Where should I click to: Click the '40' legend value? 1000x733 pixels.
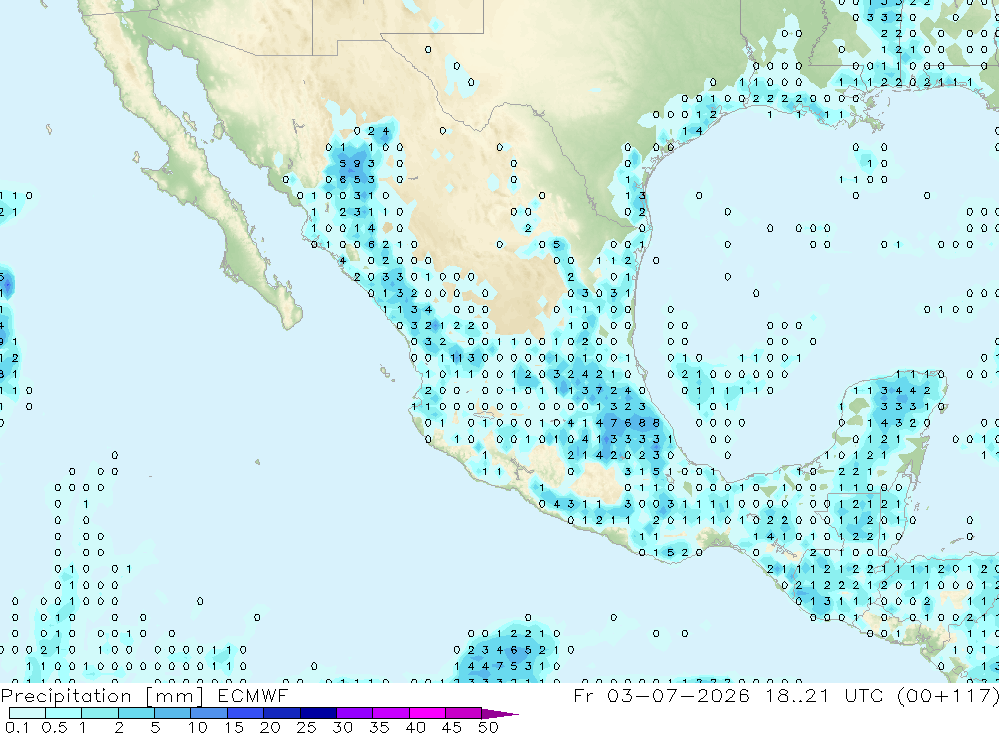(415, 727)
